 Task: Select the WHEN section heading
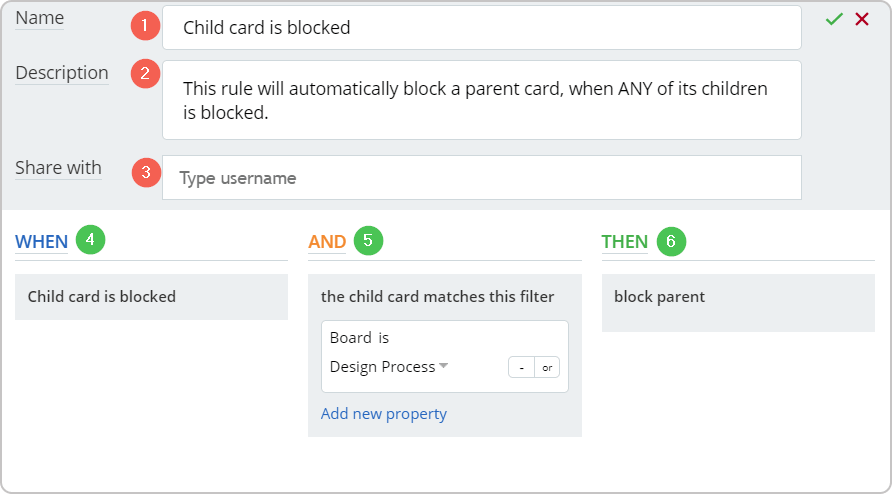42,242
